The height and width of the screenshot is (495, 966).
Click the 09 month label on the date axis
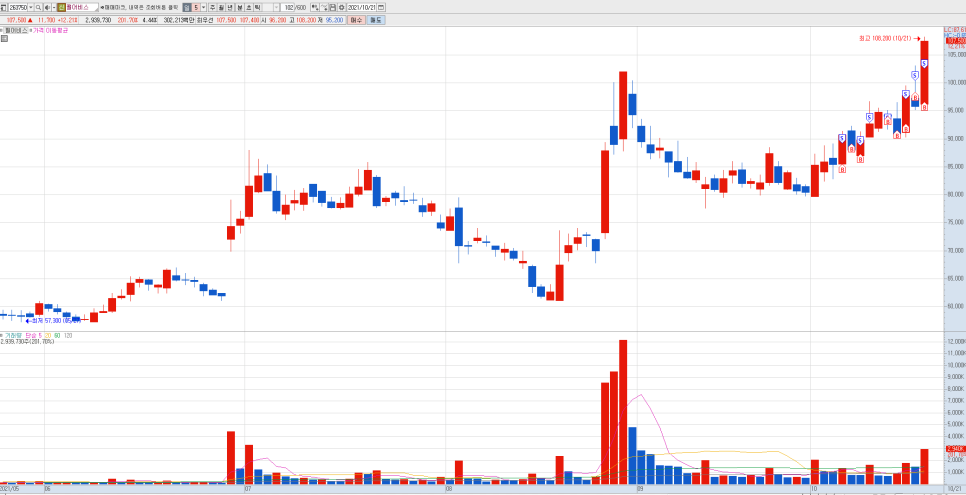click(x=641, y=488)
